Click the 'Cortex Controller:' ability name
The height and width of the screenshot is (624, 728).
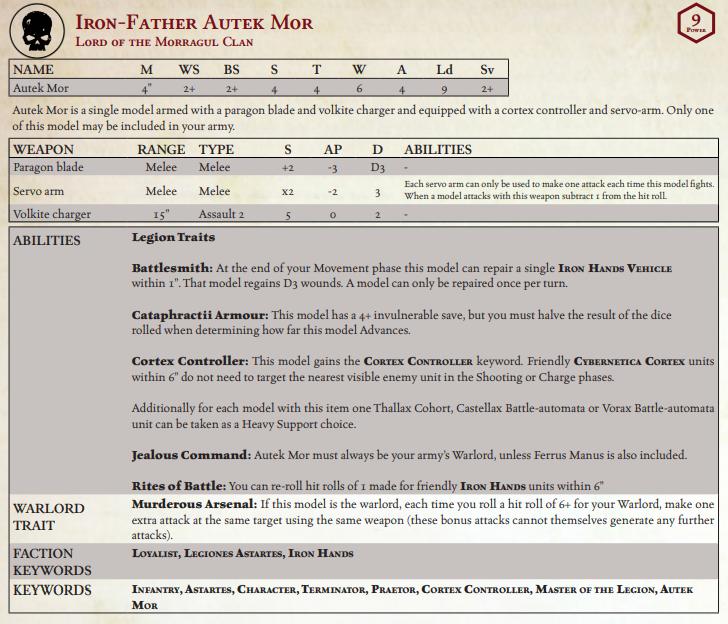[190, 361]
